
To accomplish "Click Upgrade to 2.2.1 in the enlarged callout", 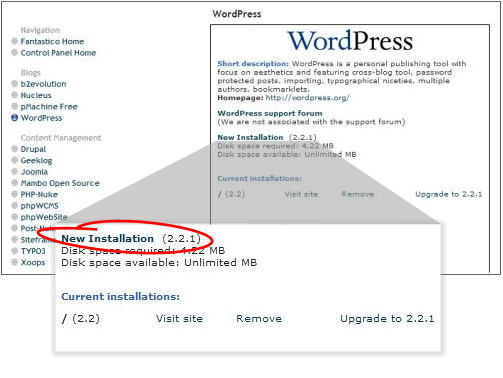I will (387, 319).
